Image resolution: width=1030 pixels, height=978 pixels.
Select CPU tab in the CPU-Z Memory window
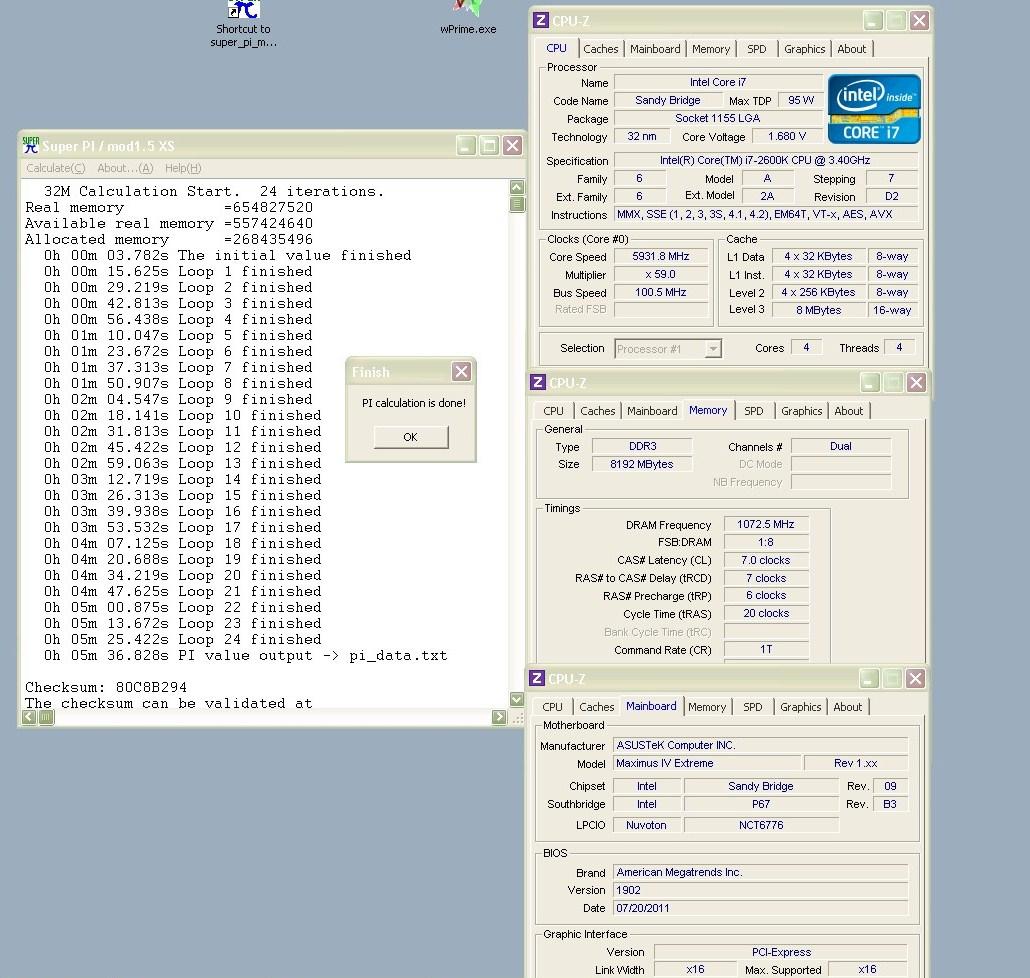tap(553, 411)
